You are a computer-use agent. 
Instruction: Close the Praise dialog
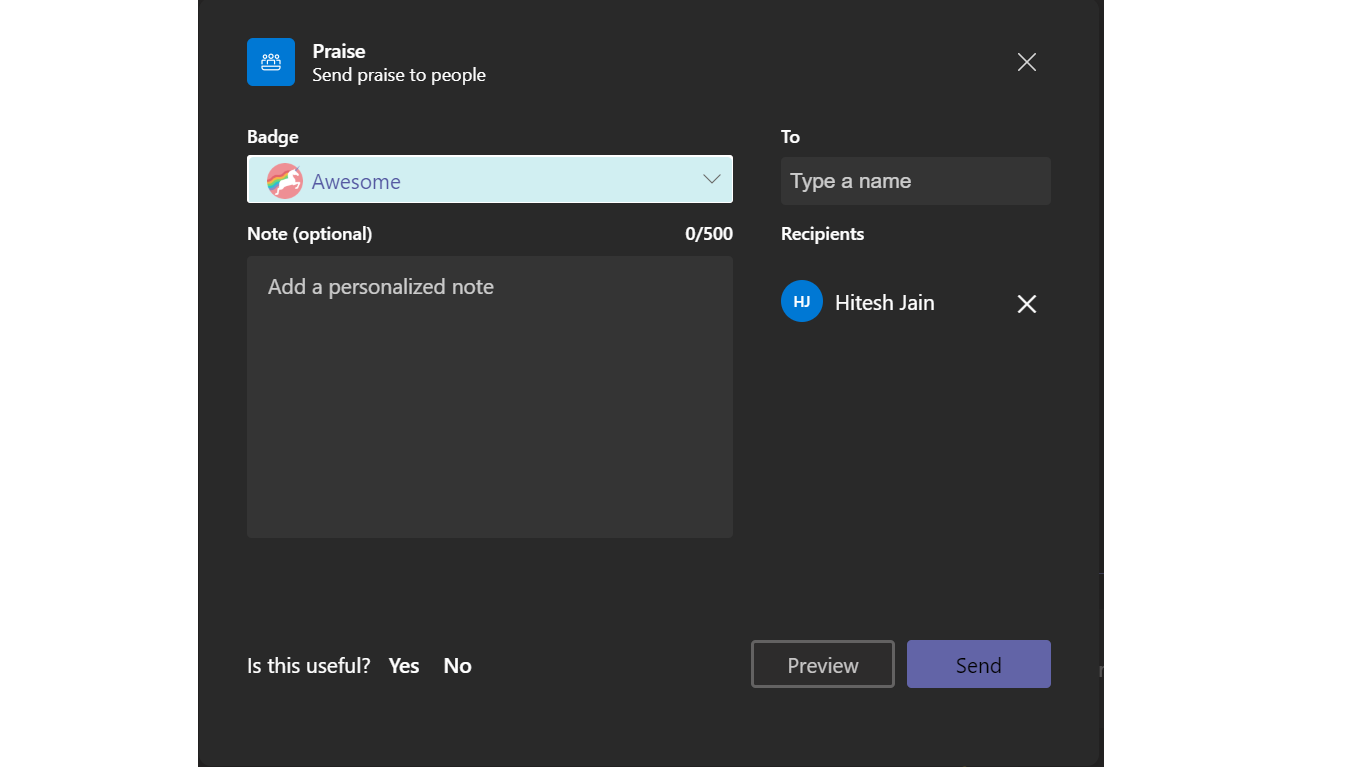click(1026, 62)
